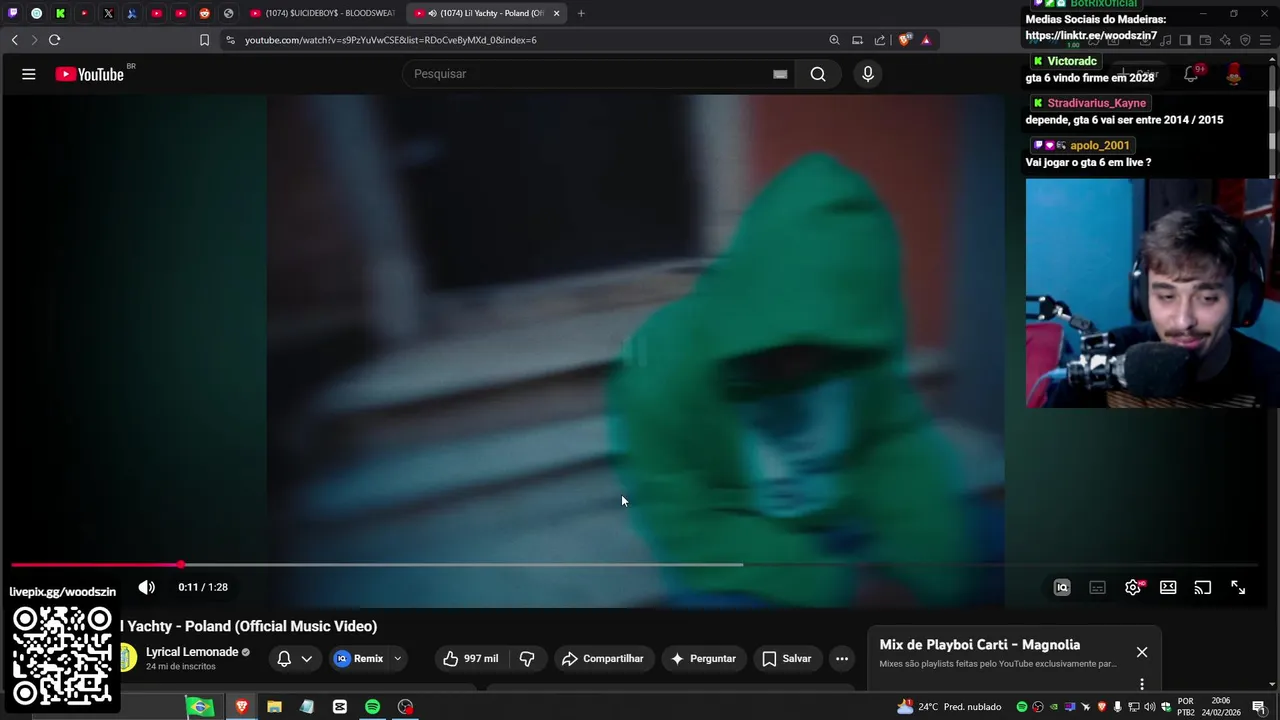Click the share icon in address bar
1280x720 pixels.
click(x=880, y=40)
